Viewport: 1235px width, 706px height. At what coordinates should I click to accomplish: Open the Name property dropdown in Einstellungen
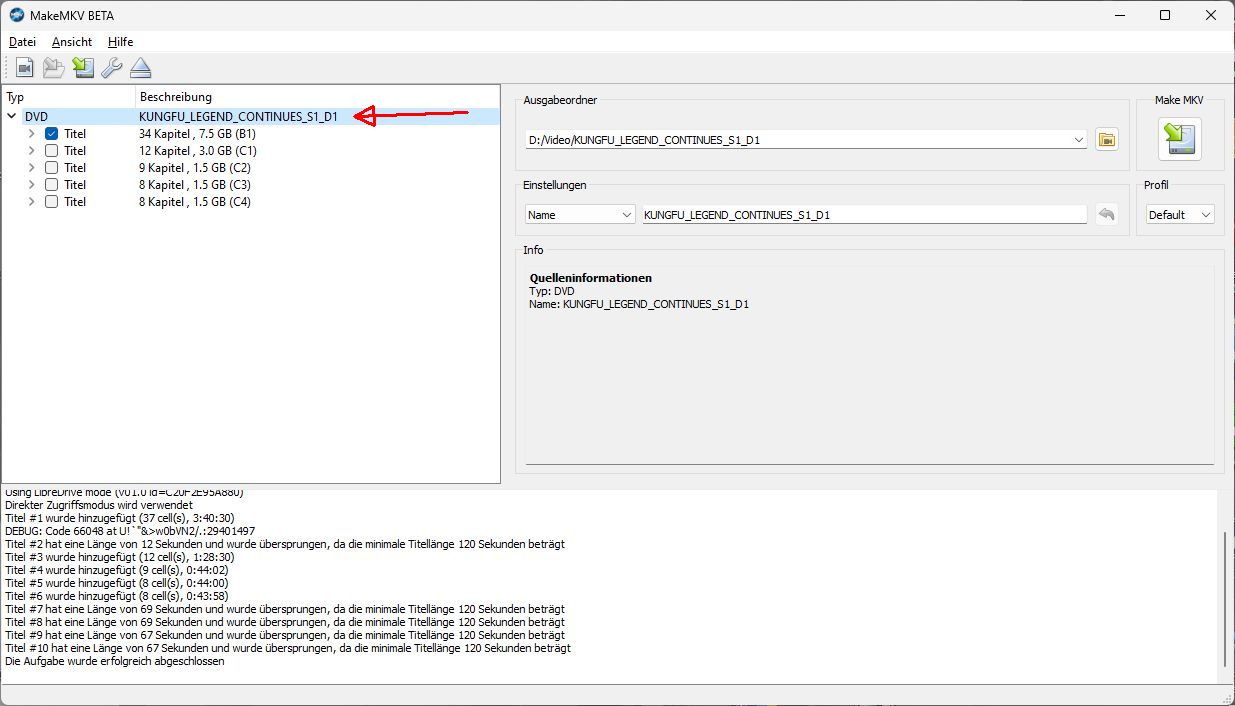click(x=580, y=215)
